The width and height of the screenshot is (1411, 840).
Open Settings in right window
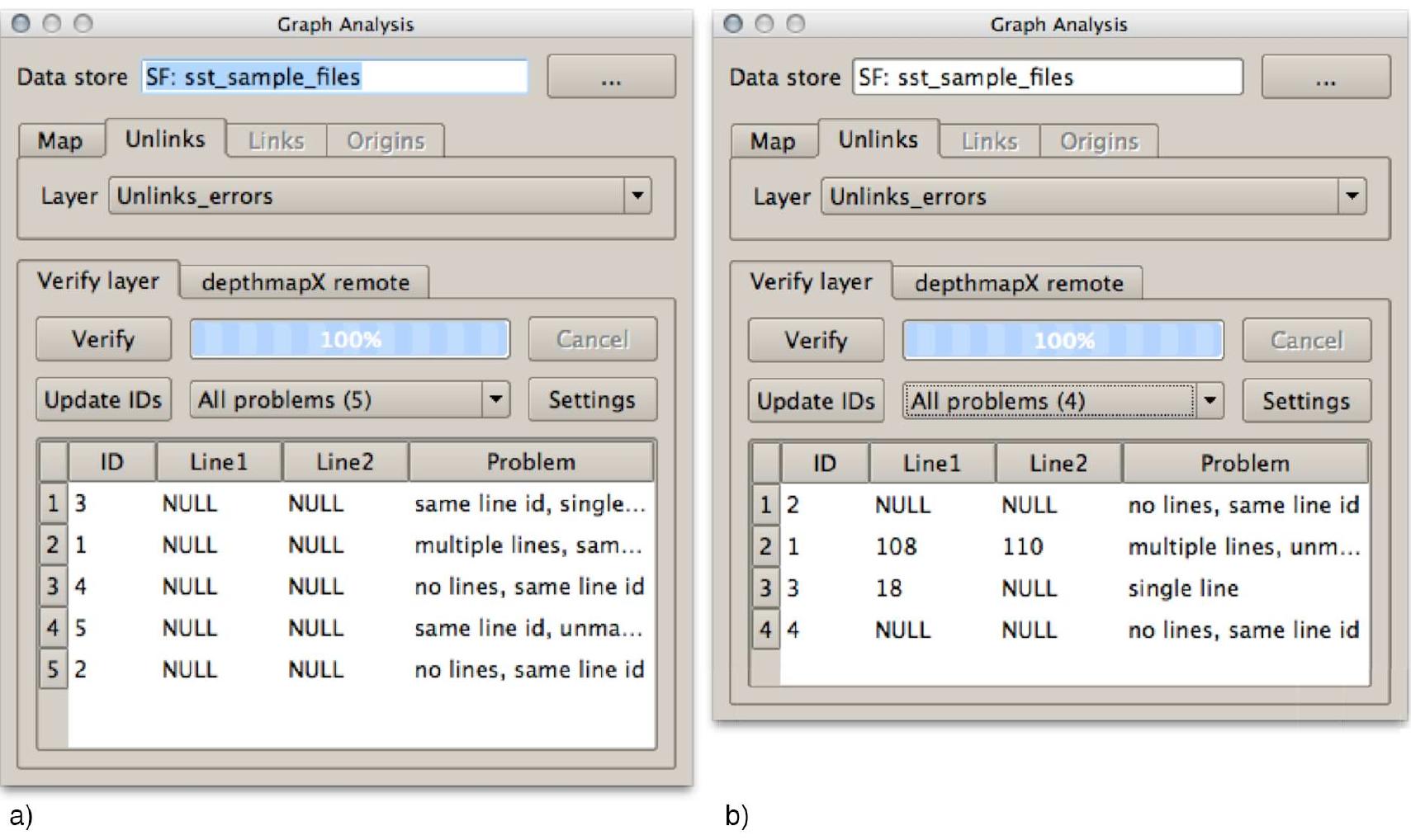click(1307, 401)
